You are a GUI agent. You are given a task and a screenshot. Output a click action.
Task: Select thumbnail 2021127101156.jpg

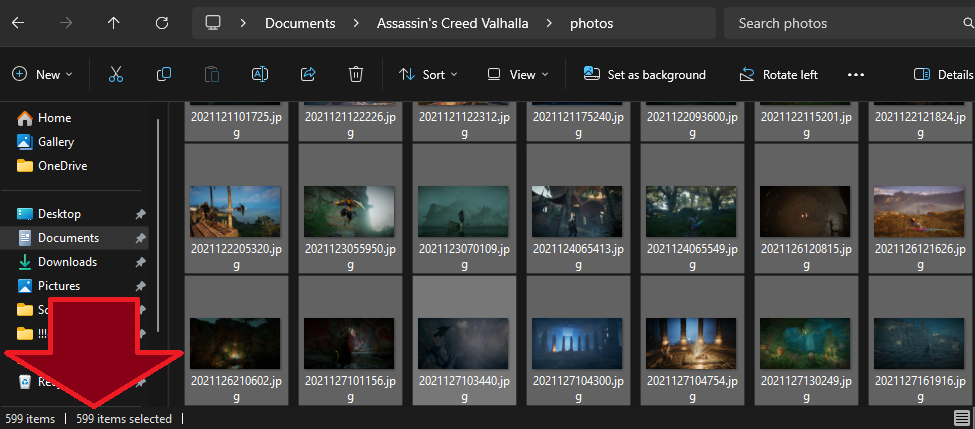pyautogui.click(x=349, y=344)
